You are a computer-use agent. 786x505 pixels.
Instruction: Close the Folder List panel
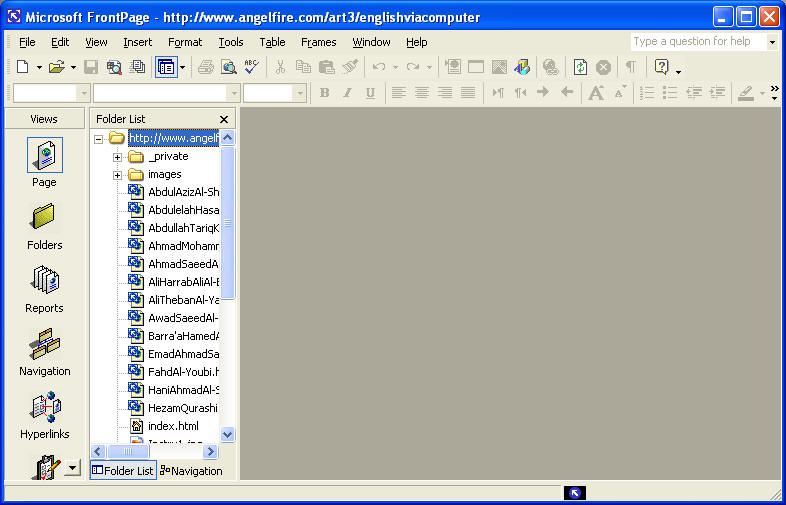coord(224,119)
